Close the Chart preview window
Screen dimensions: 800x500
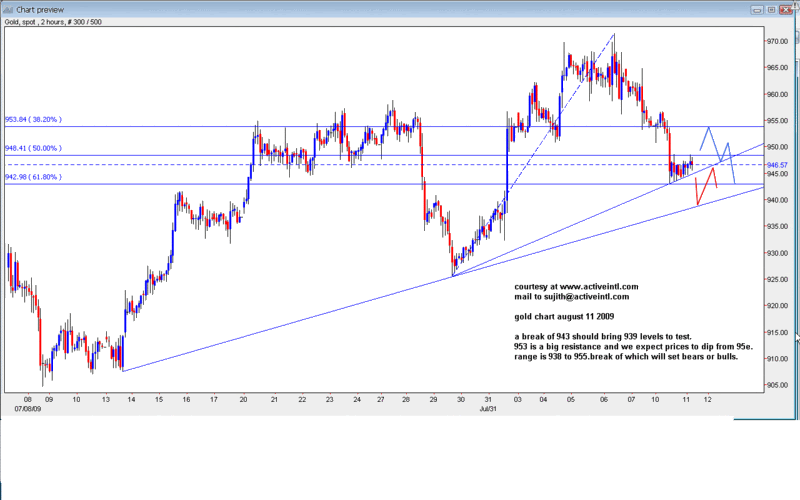click(787, 8)
